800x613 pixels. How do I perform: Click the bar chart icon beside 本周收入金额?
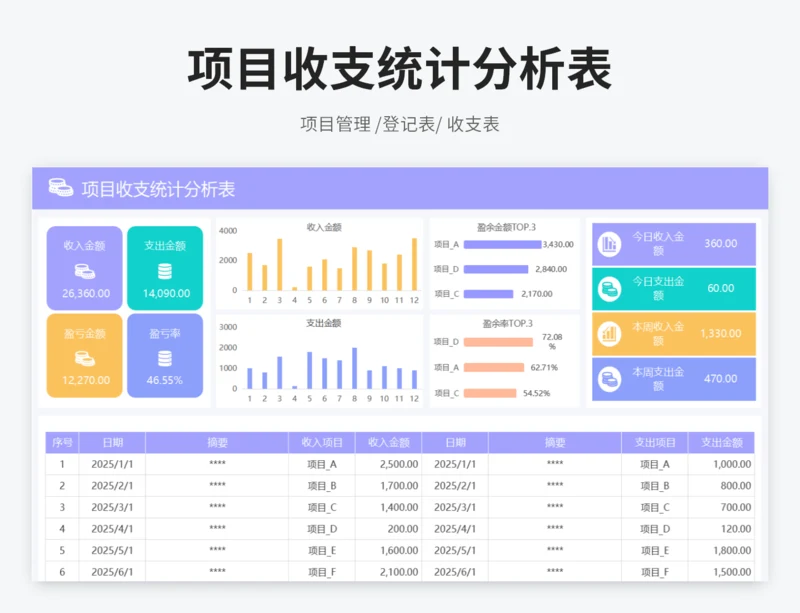[x=609, y=334]
